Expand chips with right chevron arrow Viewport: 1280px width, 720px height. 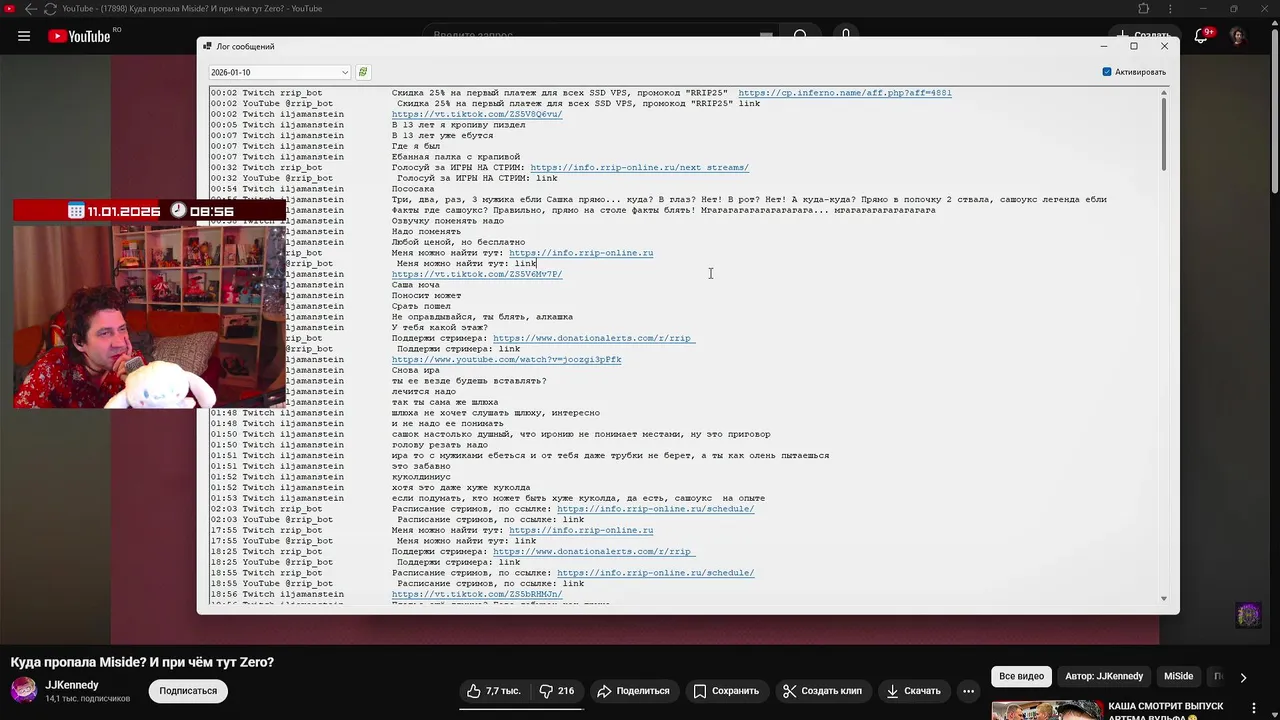click(x=1243, y=677)
